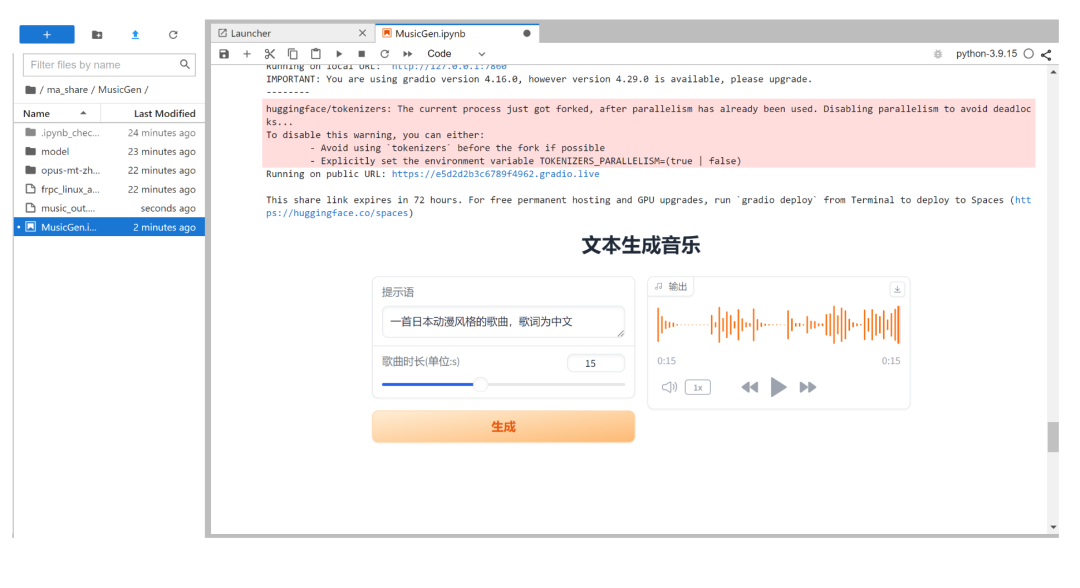1080x588 pixels.
Task: Click the orange 生成 generate button
Action: point(503,427)
